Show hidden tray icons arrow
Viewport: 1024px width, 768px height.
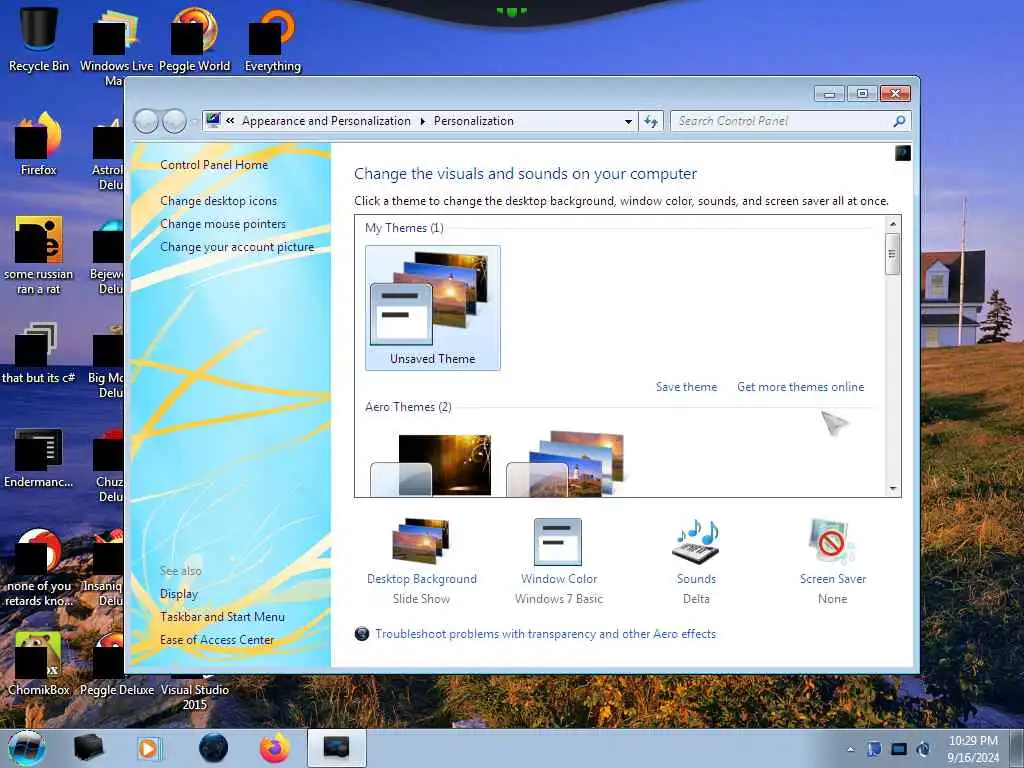[850, 749]
